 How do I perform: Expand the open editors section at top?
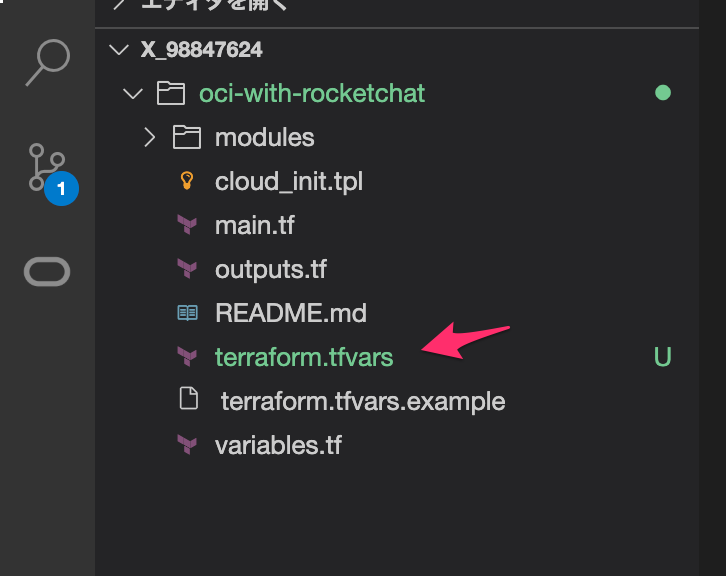pos(119,4)
